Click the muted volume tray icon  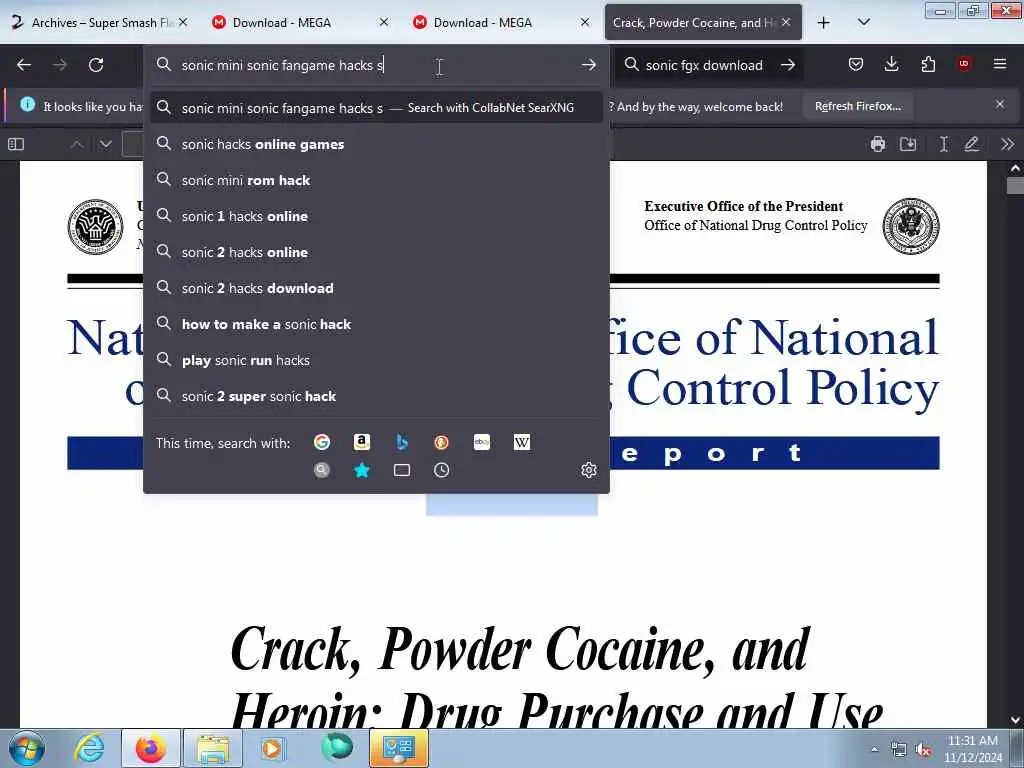tap(924, 750)
